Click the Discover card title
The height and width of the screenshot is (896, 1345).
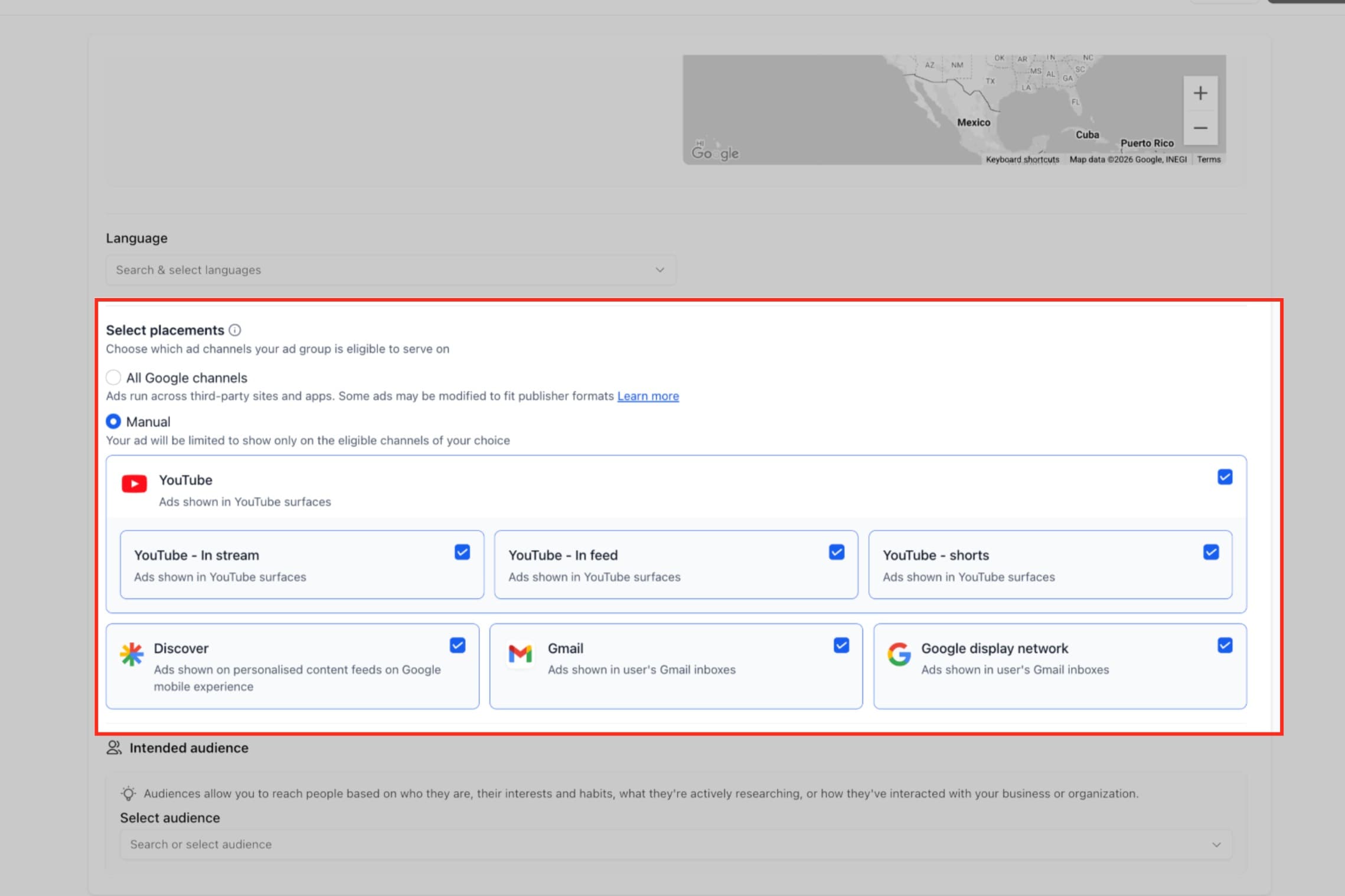click(x=181, y=648)
